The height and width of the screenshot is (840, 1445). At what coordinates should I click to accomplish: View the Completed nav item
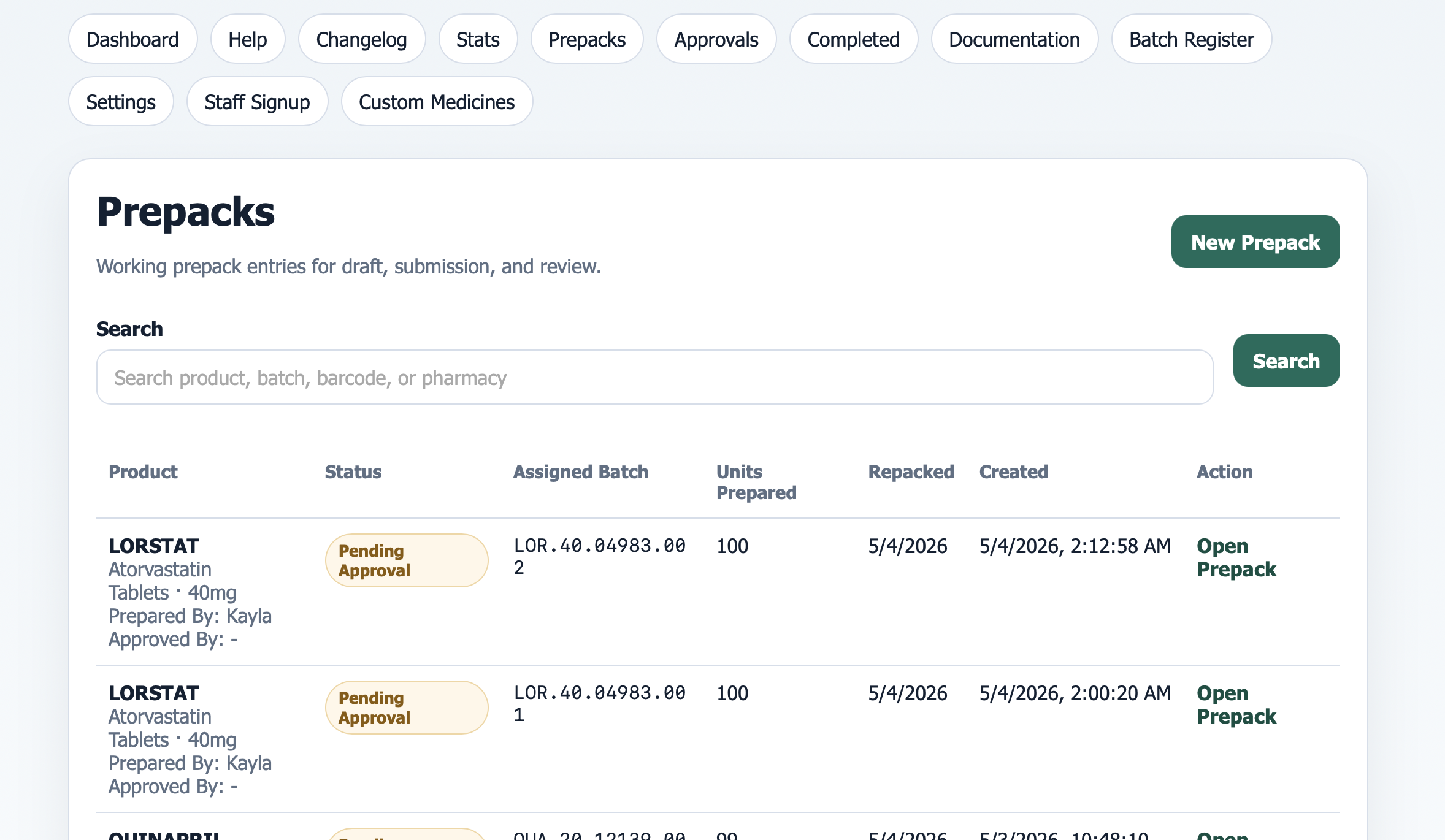click(854, 39)
